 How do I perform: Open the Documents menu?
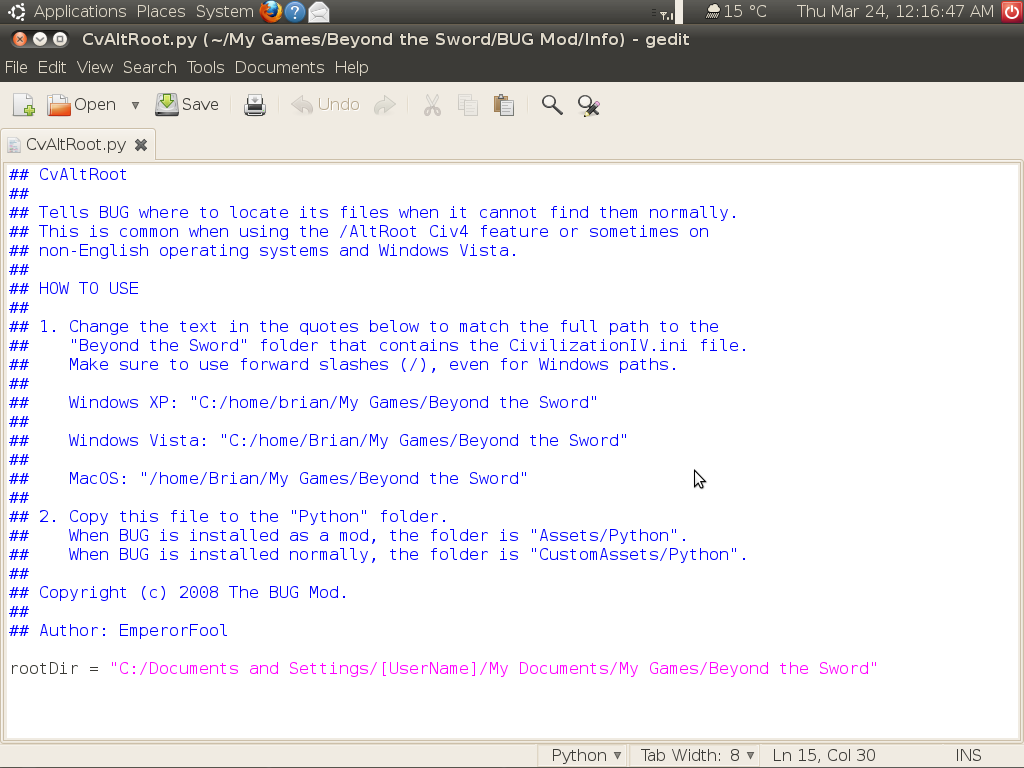280,67
